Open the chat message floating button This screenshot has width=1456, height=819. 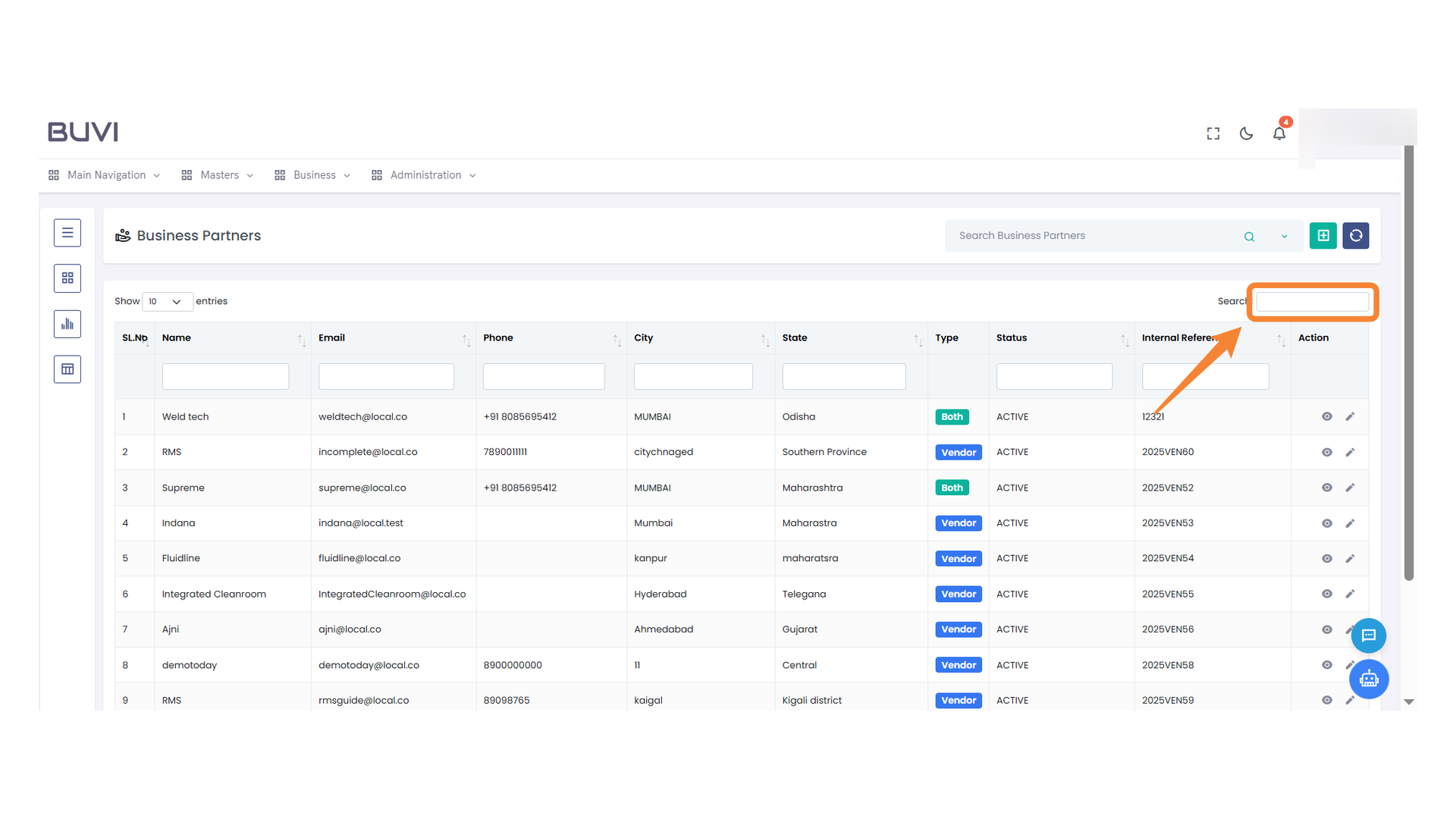click(1369, 635)
